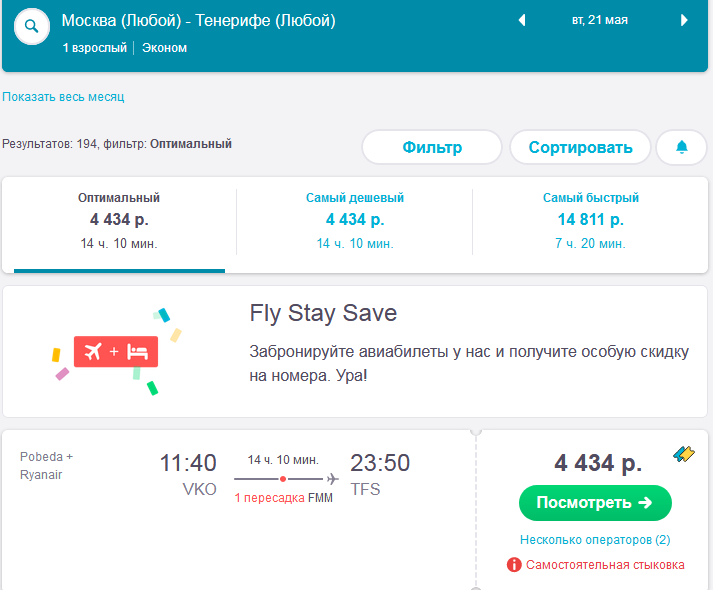The image size is (713, 590).
Task: Select the Самый дешевый tab
Action: [355, 220]
